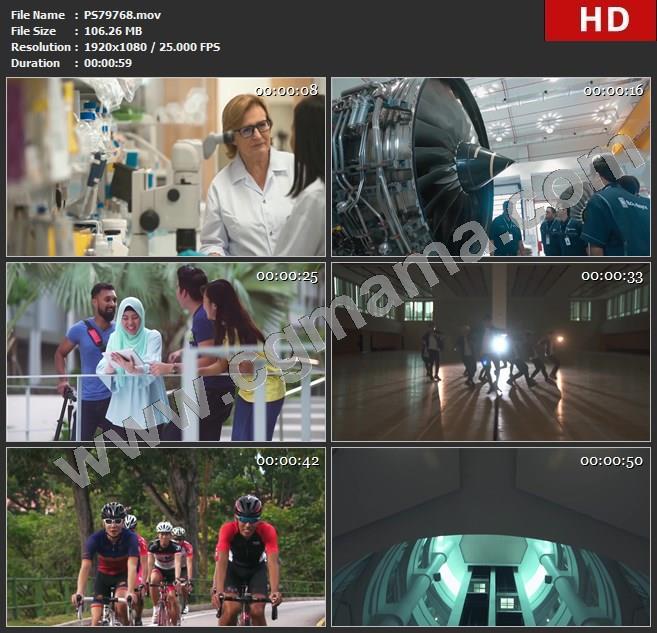Screen dimensions: 657x633
Task: Select the jet engine thumbnail
Action: click(491, 167)
